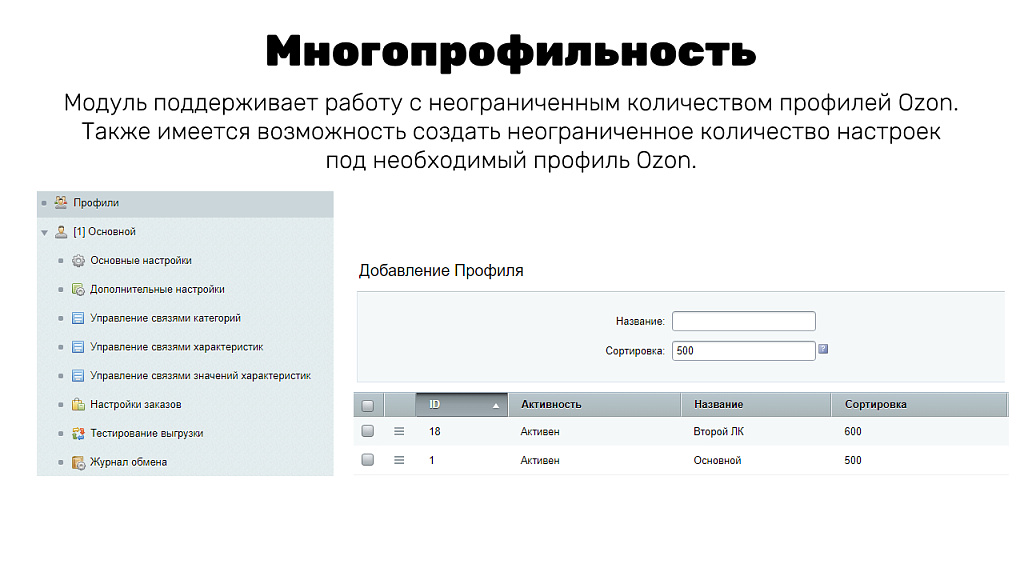Click the Дополнительные настройки icon
Viewport: 1024px width, 576px height.
click(x=79, y=289)
